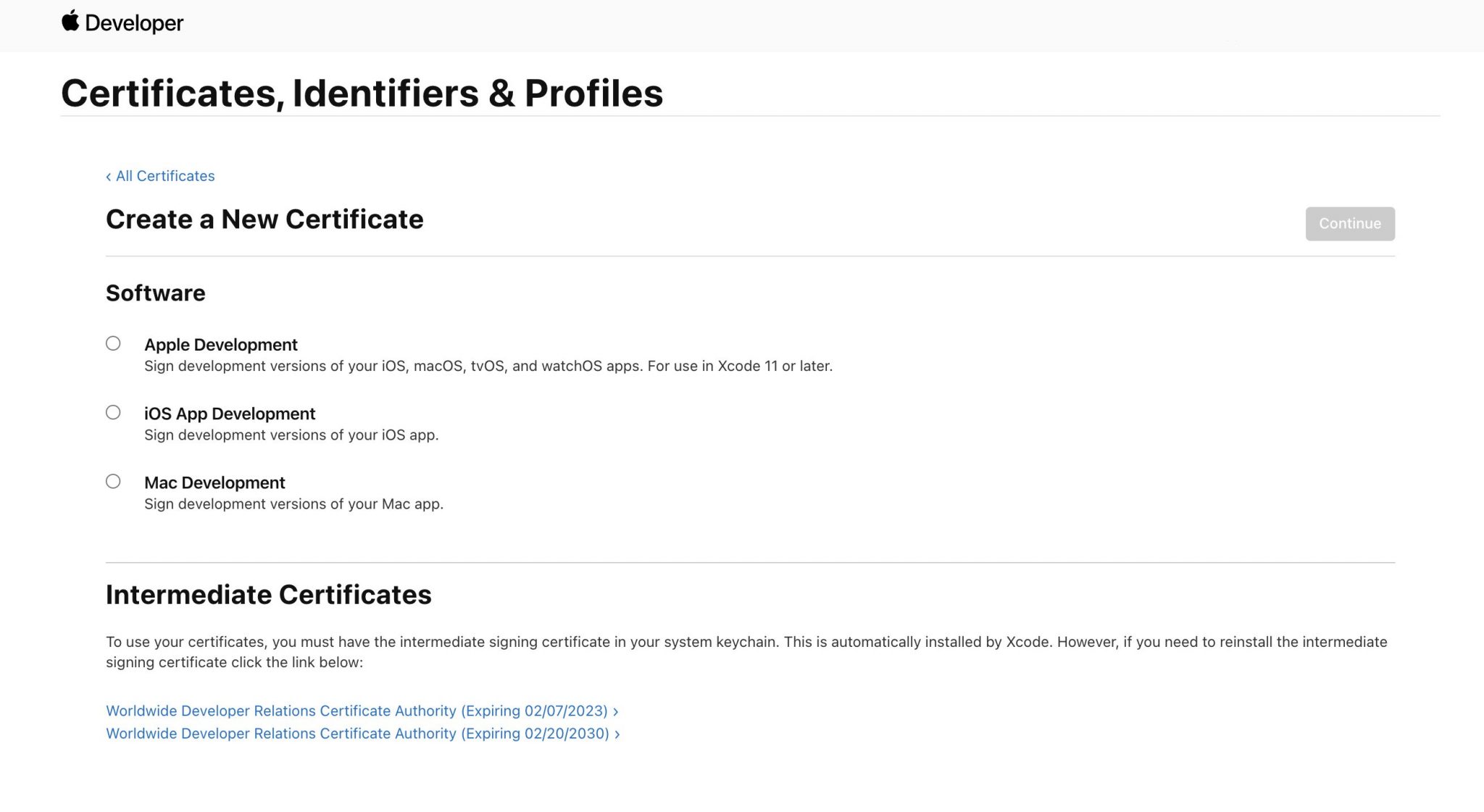Screen dimensions: 1484x812
Task: Select the Mac Development radio button
Action: pyautogui.click(x=113, y=481)
